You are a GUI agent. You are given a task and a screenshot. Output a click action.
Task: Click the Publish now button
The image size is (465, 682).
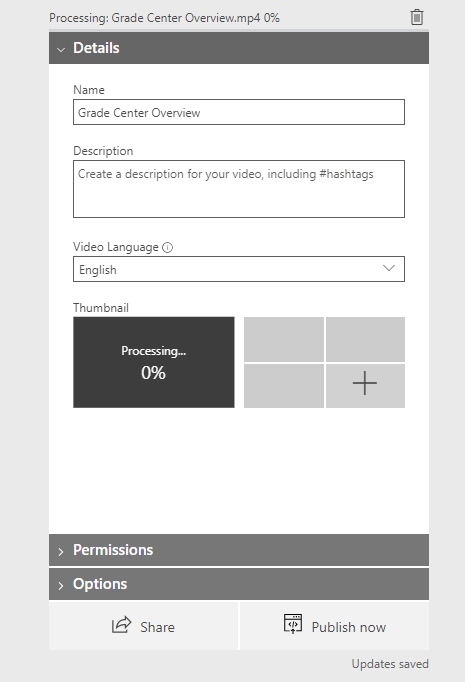[x=335, y=626]
